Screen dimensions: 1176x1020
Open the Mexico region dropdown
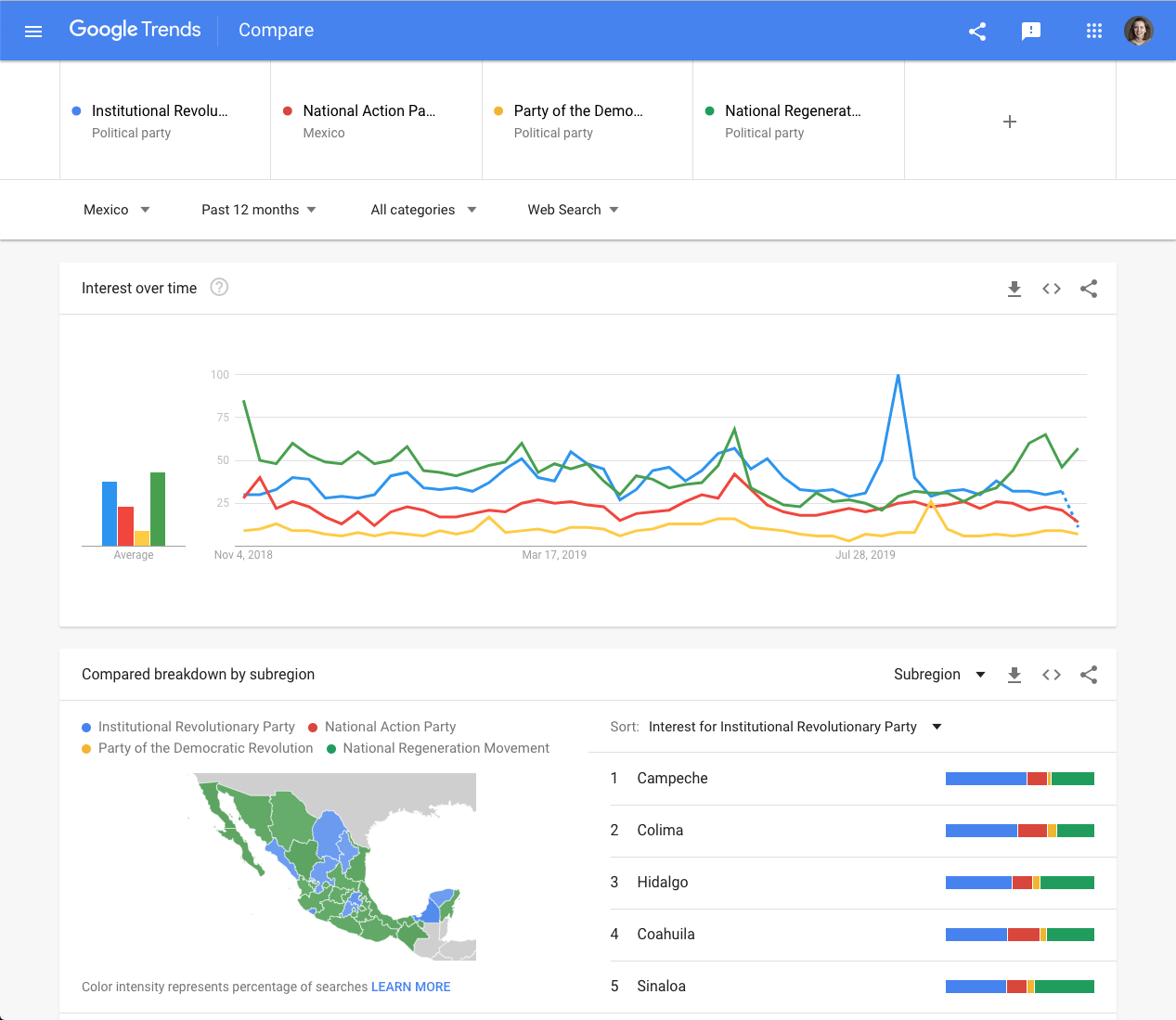pyautogui.click(x=117, y=210)
